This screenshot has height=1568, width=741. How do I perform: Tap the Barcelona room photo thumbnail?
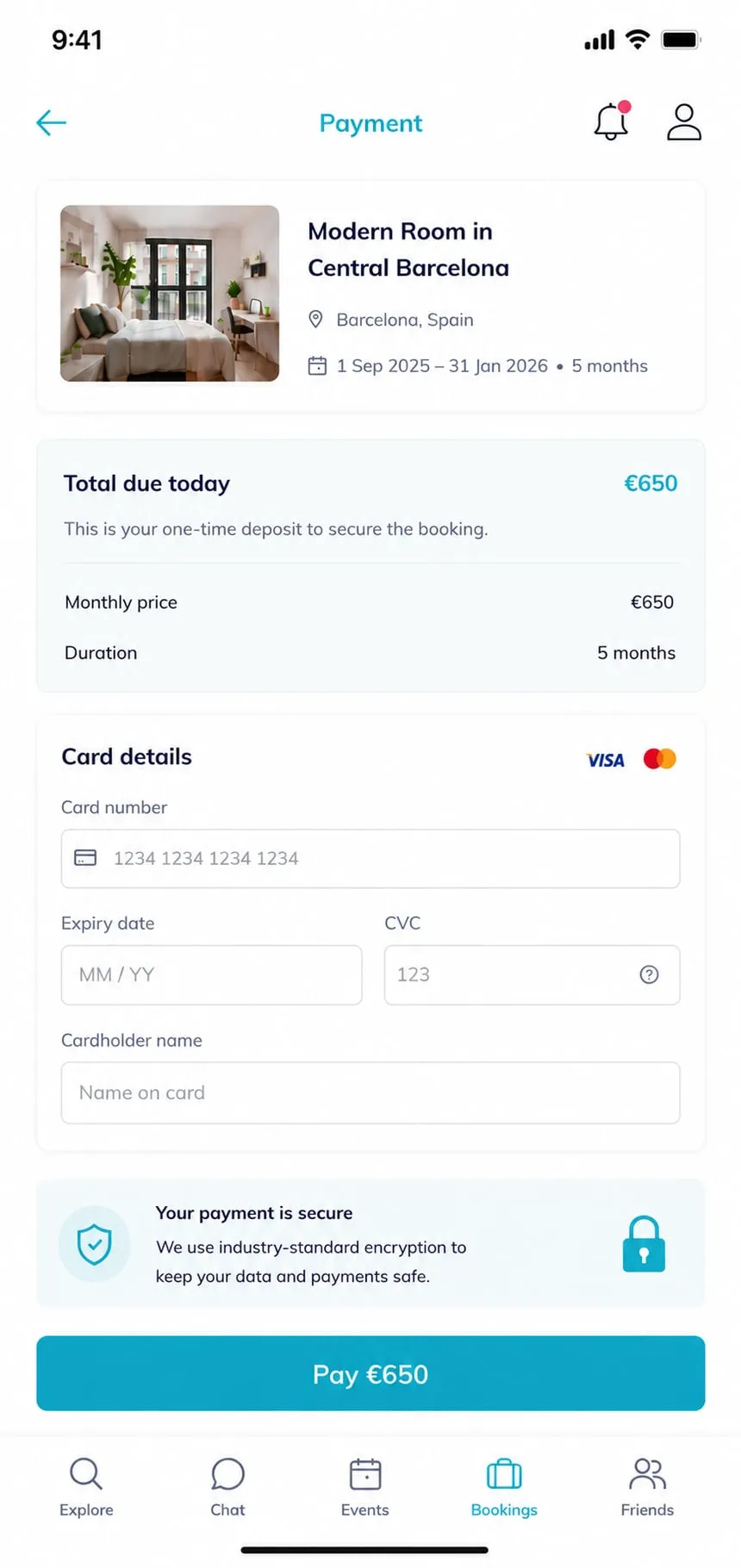click(x=170, y=293)
